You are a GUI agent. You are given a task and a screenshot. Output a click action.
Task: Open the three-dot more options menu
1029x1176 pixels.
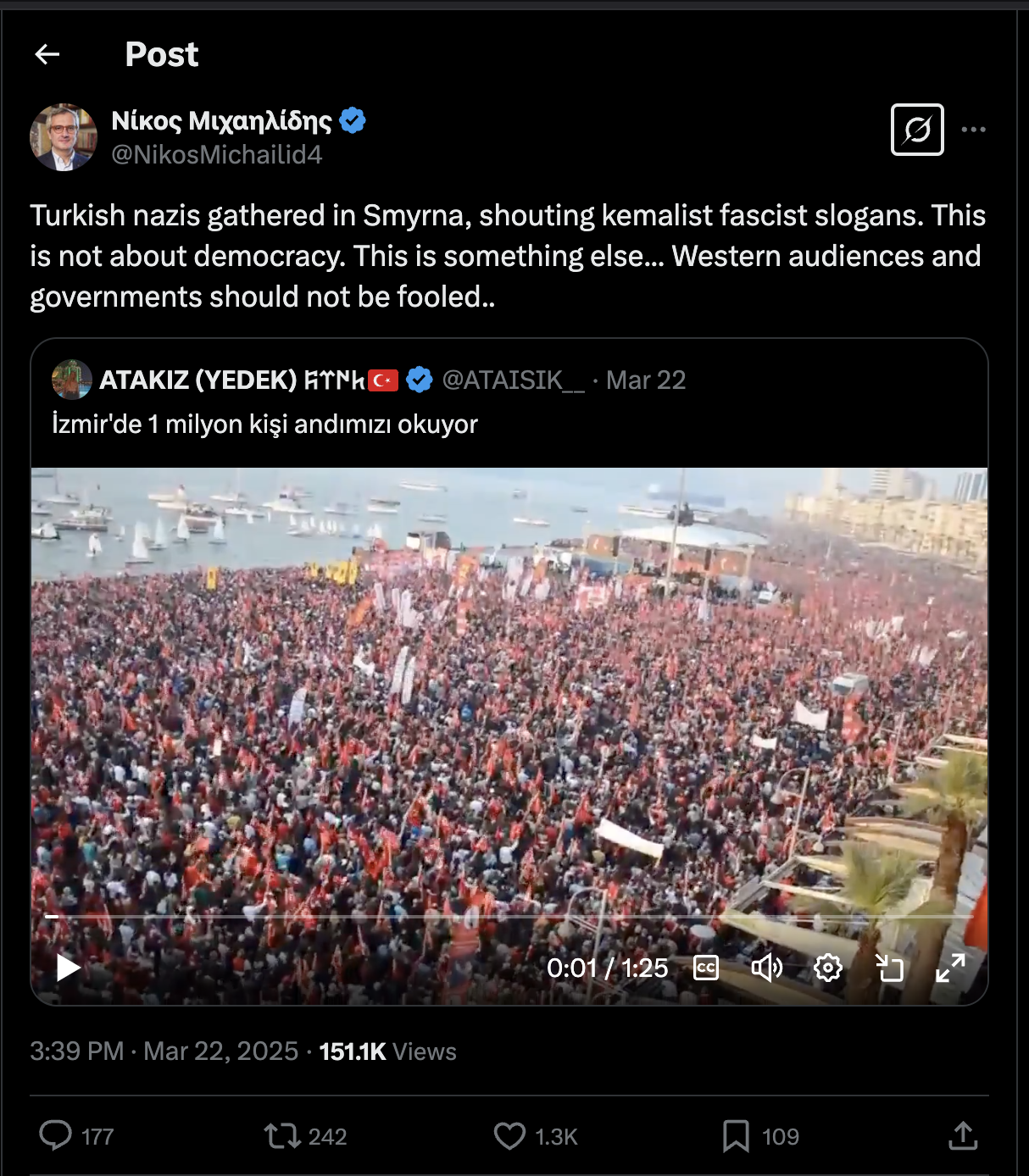tap(973, 130)
